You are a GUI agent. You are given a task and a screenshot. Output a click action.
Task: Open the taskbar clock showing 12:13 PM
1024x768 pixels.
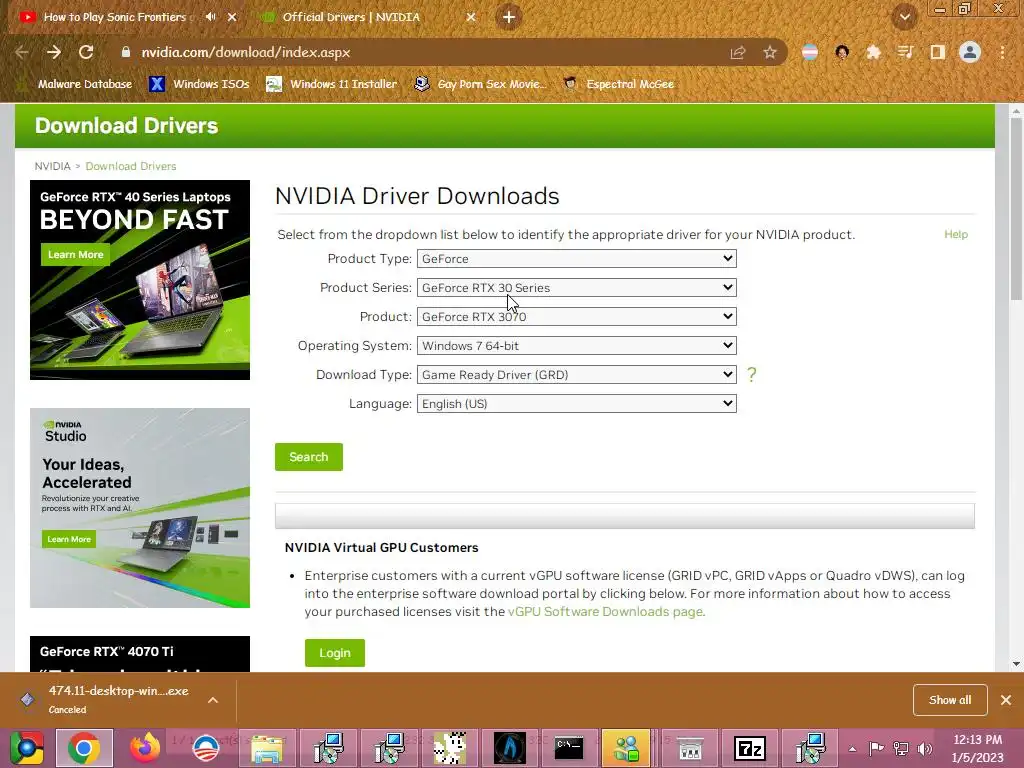pyautogui.click(x=977, y=748)
